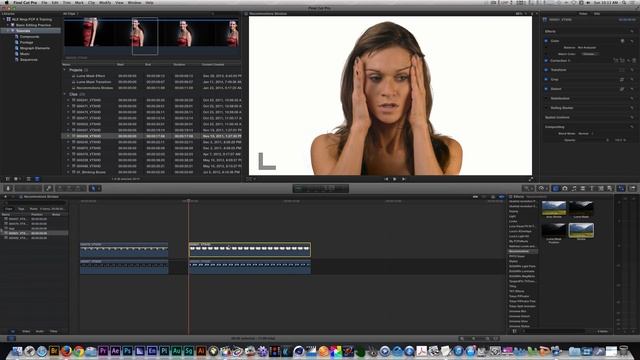Toggle skimming in timeline header
Image resolution: width=640 pixels, height=360 pixels.
click(476, 197)
